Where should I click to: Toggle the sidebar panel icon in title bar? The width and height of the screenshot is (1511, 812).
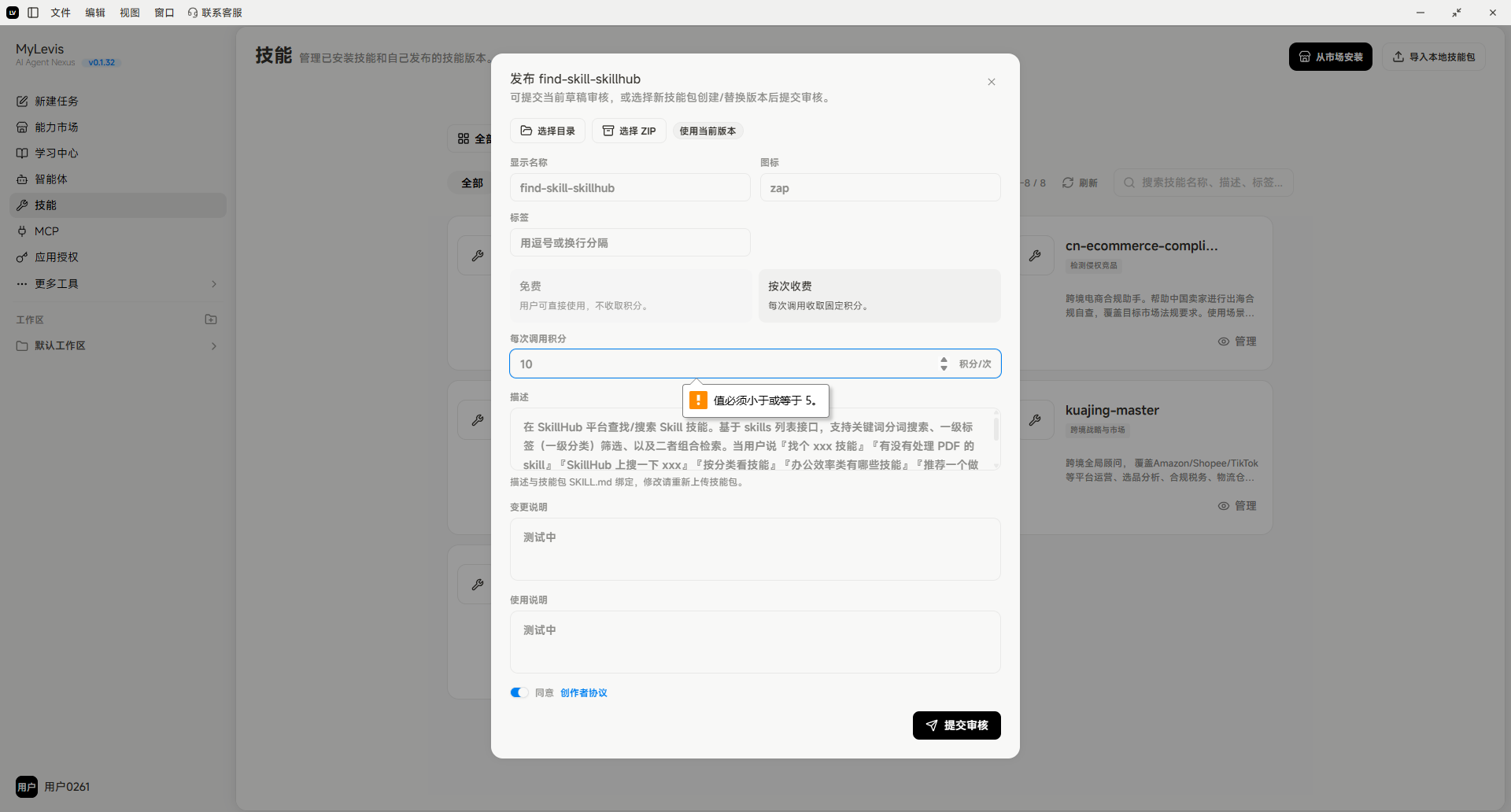point(33,13)
